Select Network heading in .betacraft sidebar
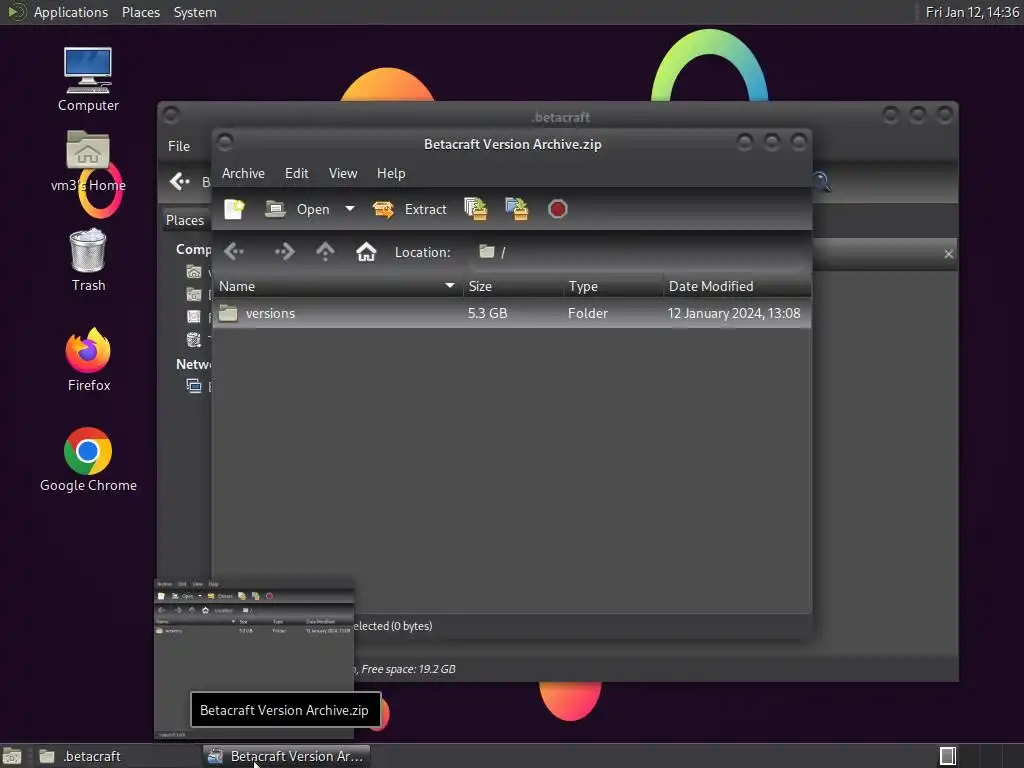The height and width of the screenshot is (768, 1024). tap(193, 364)
